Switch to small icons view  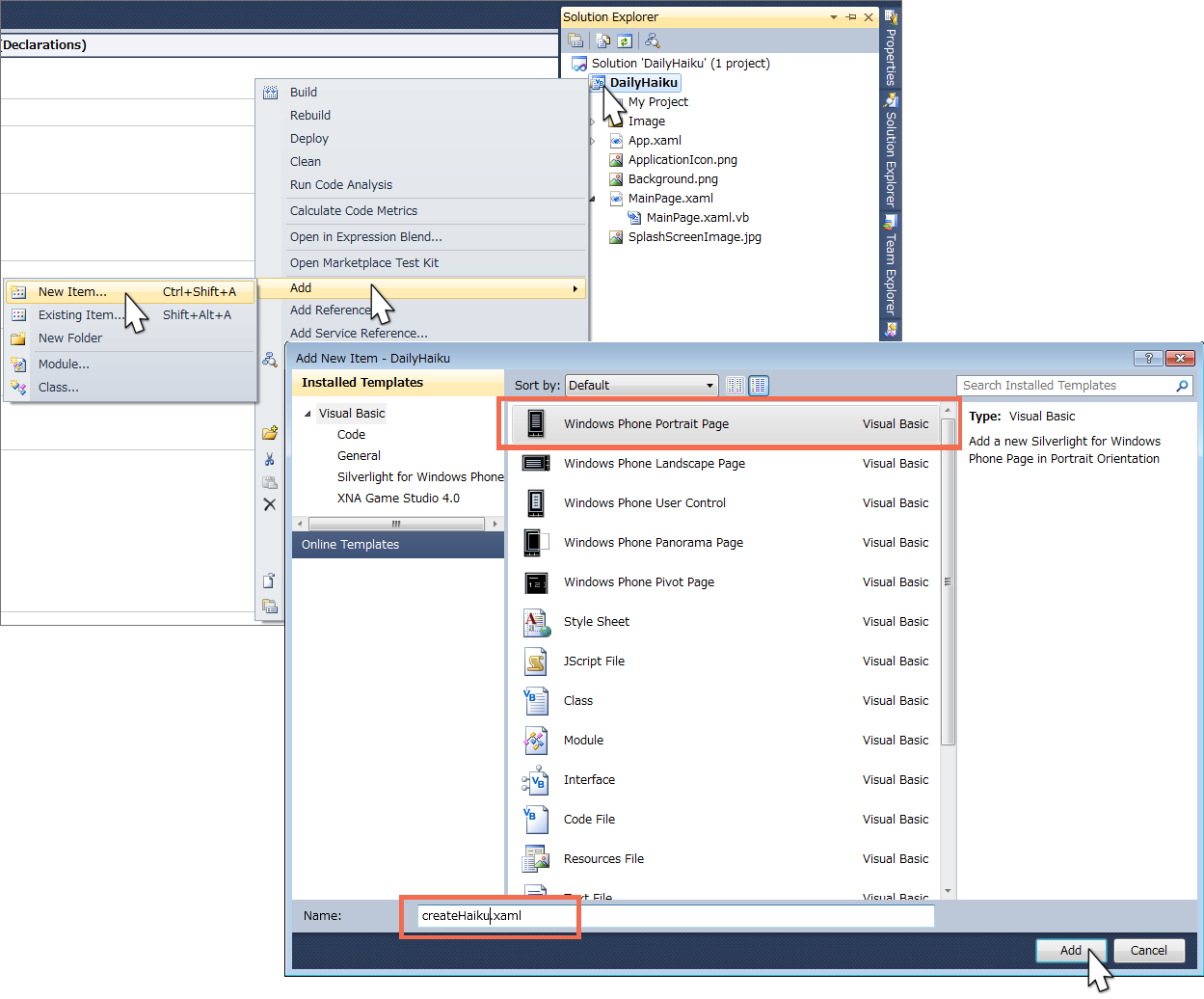pyautogui.click(x=736, y=386)
